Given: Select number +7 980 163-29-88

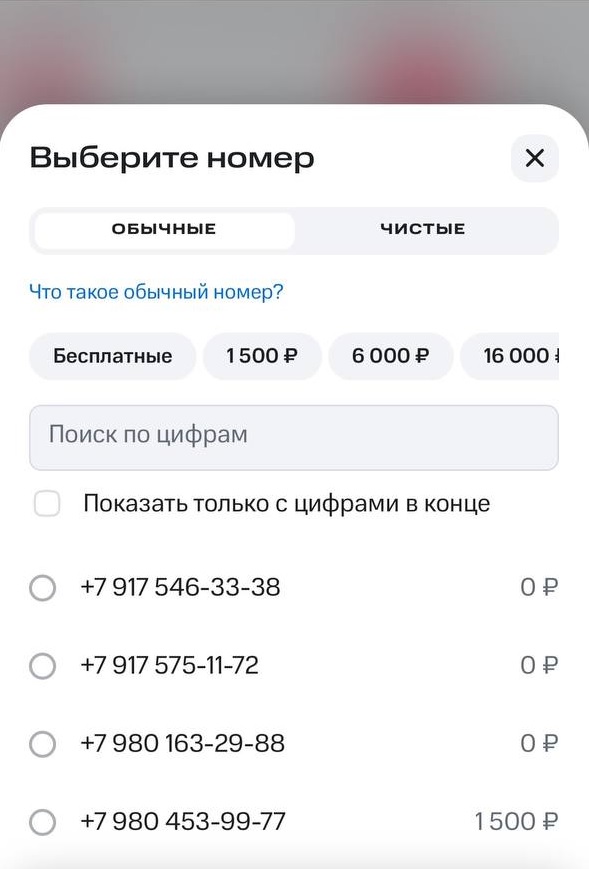Looking at the screenshot, I should pos(182,744).
